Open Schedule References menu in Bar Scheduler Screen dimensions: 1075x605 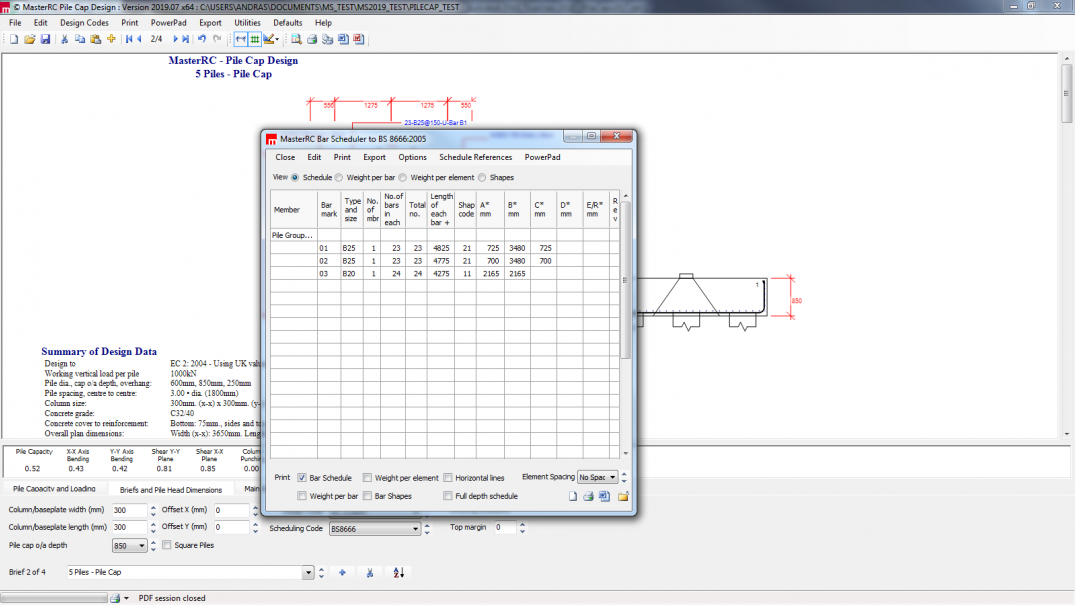tap(475, 157)
